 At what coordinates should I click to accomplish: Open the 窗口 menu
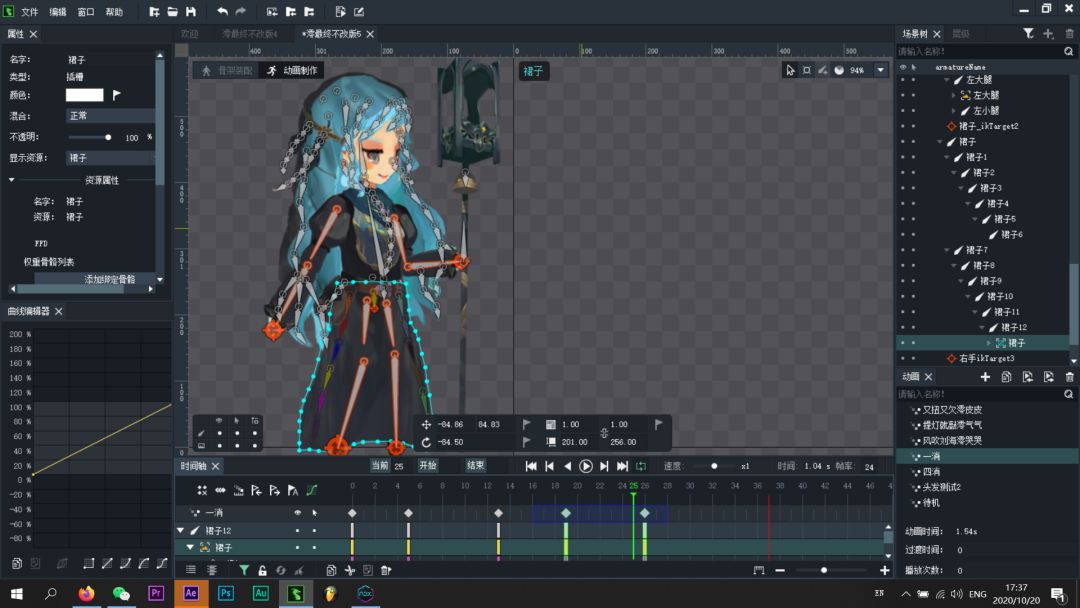(x=85, y=12)
